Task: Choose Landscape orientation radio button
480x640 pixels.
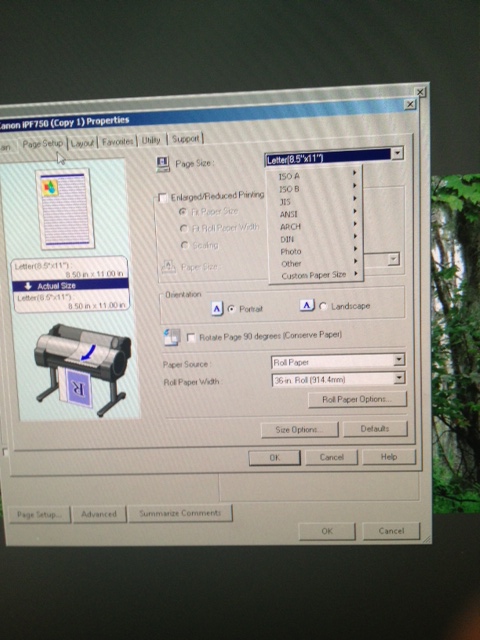Action: pyautogui.click(x=323, y=306)
